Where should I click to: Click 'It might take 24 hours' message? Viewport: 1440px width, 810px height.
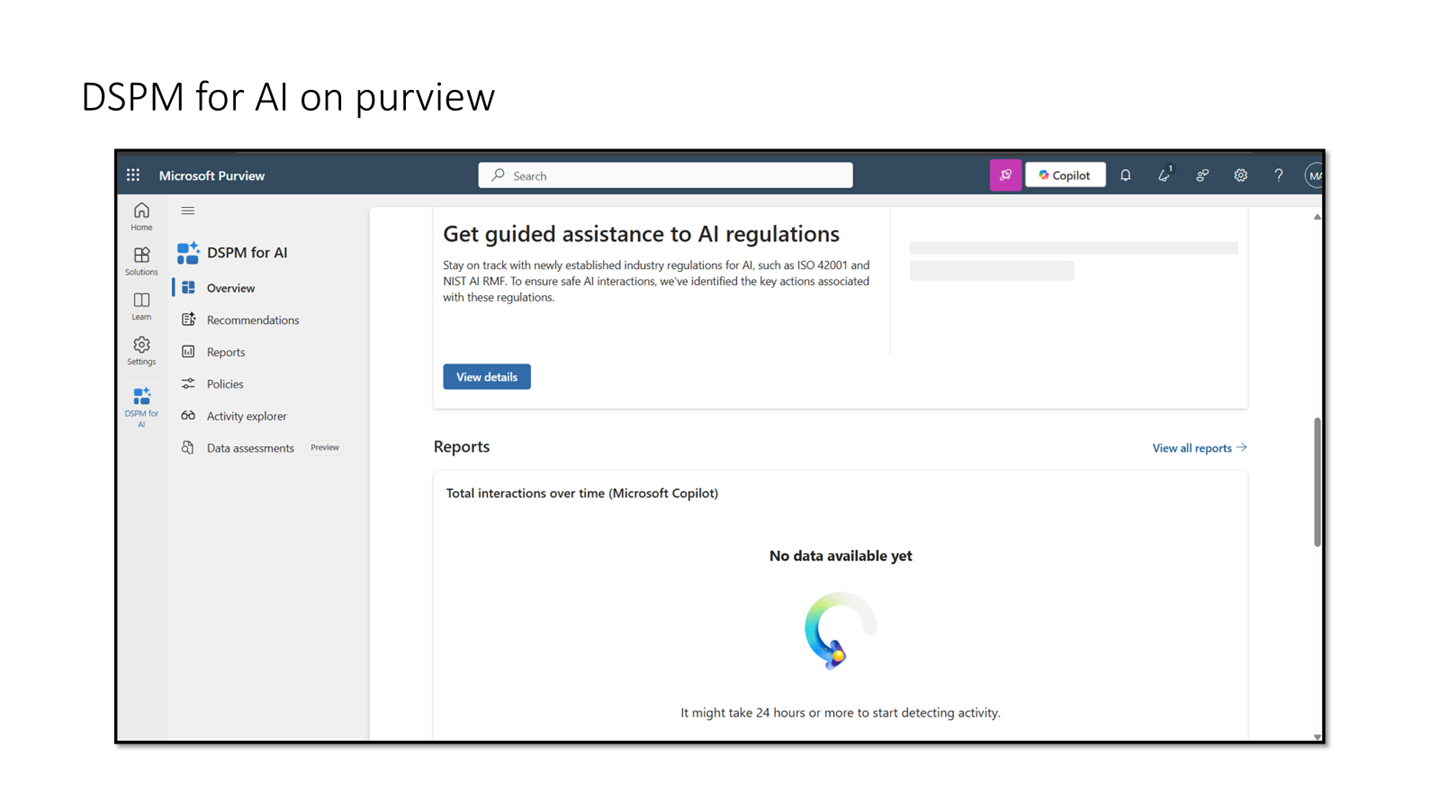(x=841, y=713)
